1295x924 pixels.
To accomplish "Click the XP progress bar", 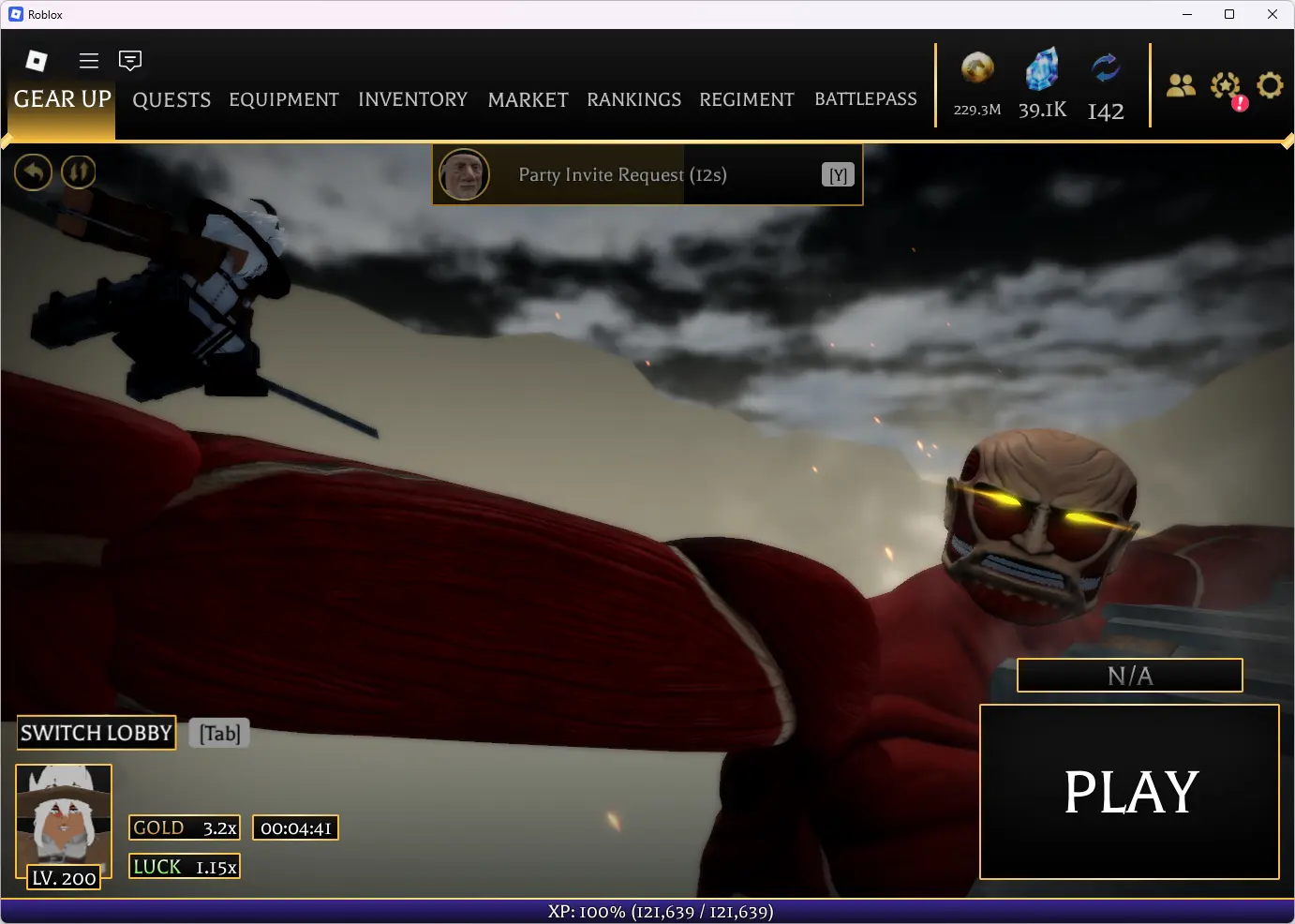I will click(x=647, y=912).
